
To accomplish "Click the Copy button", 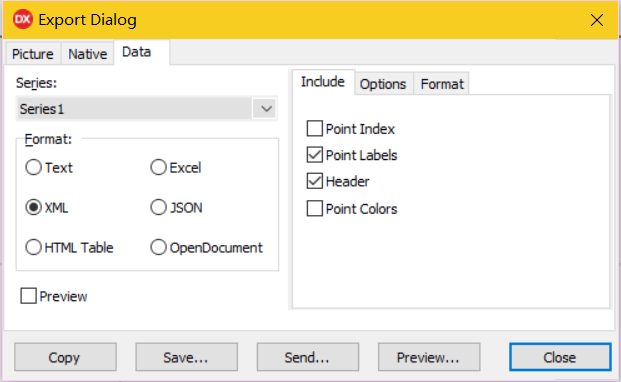I will [x=65, y=357].
